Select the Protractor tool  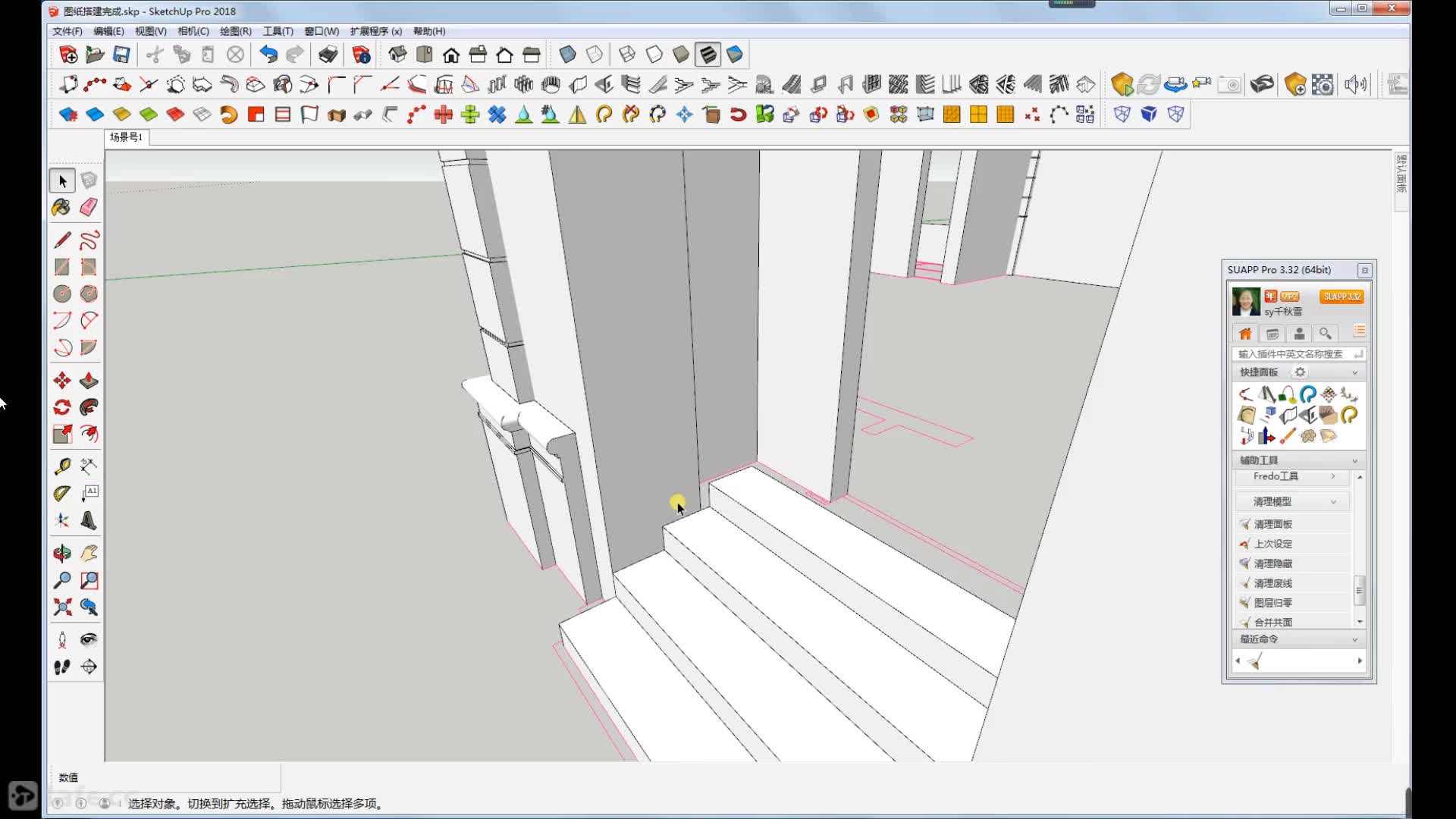click(x=62, y=493)
